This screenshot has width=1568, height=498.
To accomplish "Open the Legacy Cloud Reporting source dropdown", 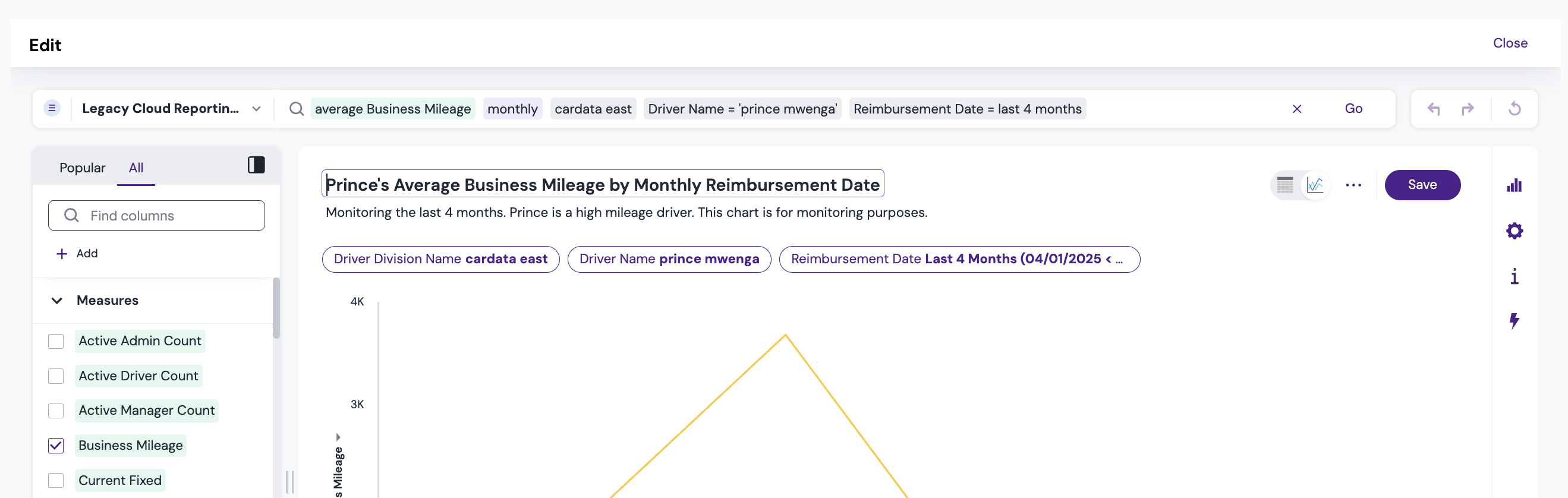I will 172,108.
